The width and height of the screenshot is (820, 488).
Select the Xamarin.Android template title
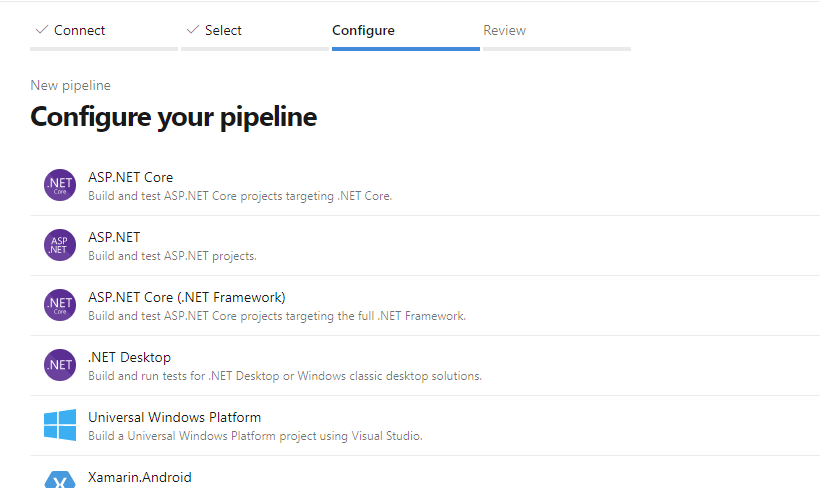click(x=140, y=477)
